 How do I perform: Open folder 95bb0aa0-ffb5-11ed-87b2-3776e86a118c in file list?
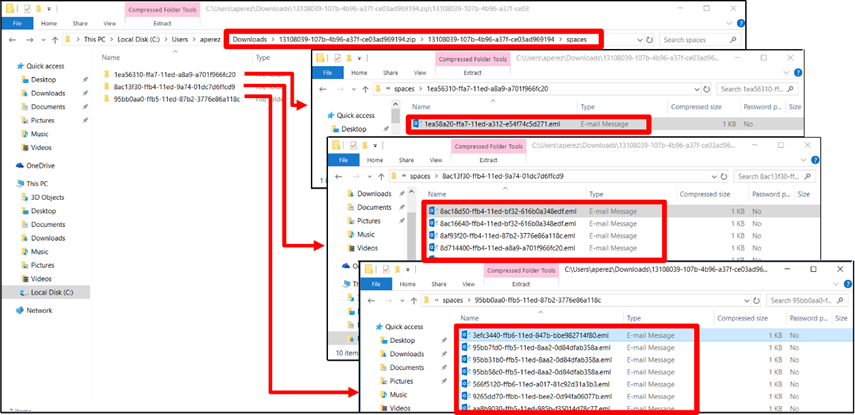176,99
